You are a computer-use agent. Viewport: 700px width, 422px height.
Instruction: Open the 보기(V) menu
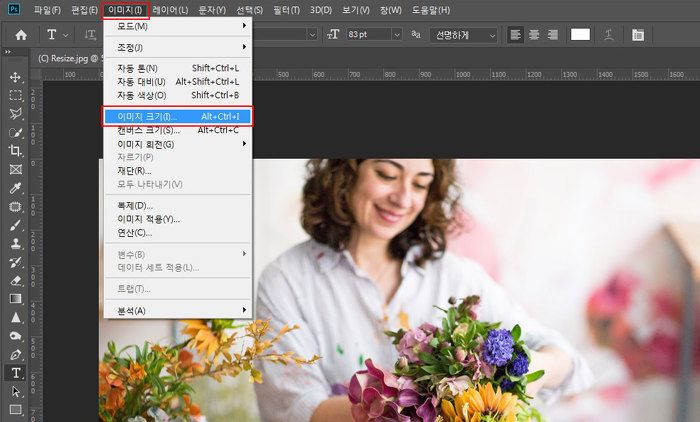[x=356, y=10]
